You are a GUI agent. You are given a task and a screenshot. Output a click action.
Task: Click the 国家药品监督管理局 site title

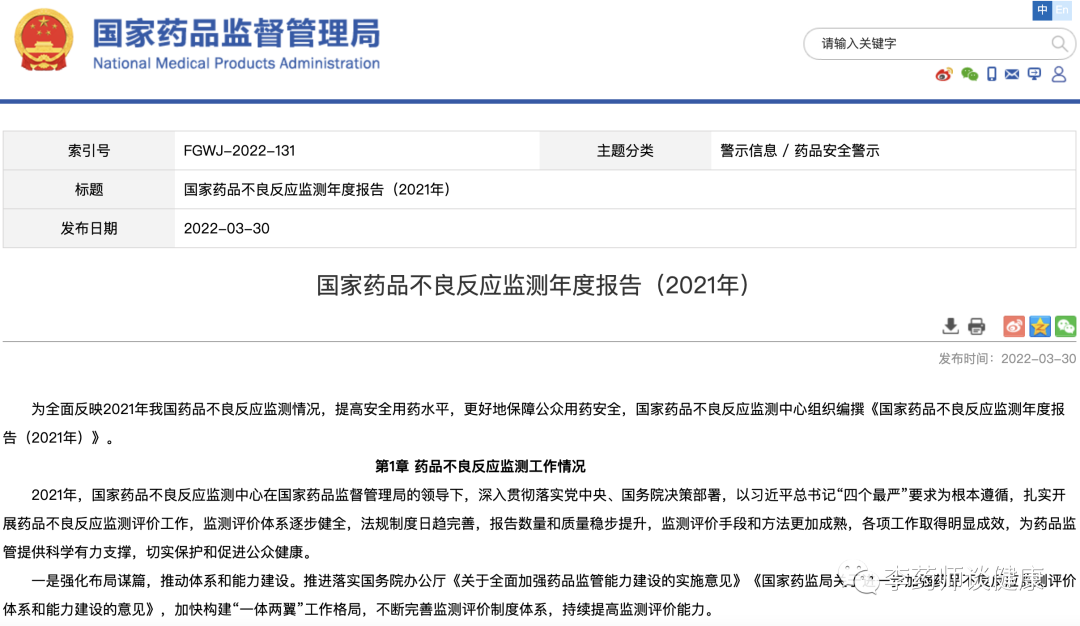[x=236, y=34]
